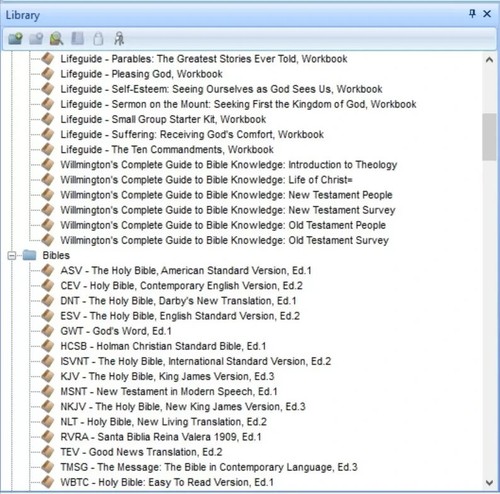The image size is (500, 494).
Task: Click the grayed-out remove folder toolbar icon
Action: tap(36, 39)
